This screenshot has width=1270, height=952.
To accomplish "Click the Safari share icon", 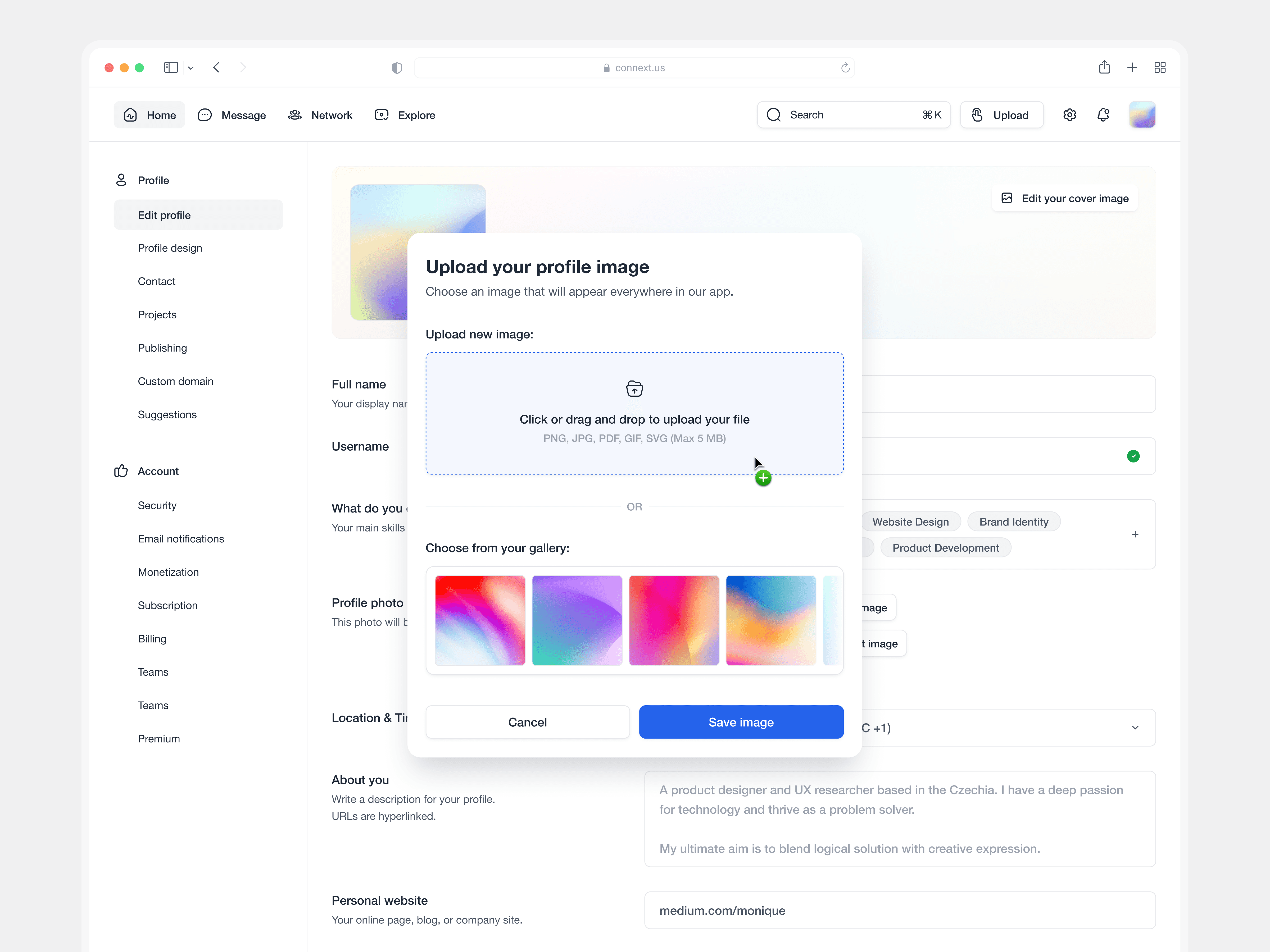I will coord(1104,67).
